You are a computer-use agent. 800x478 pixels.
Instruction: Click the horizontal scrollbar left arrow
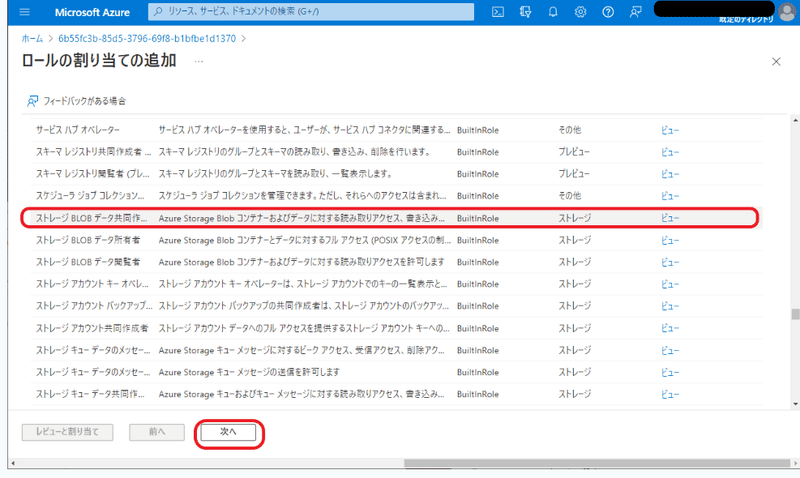13,463
